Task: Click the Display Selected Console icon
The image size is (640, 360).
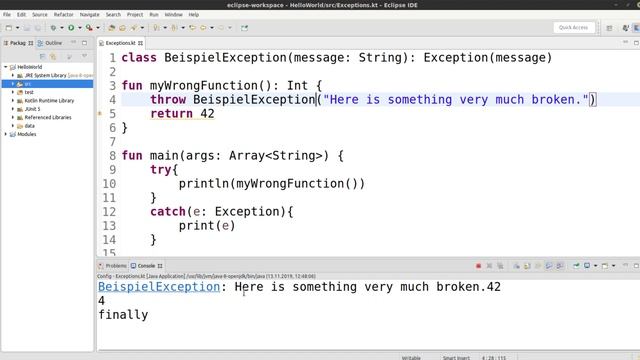Action: [587, 266]
